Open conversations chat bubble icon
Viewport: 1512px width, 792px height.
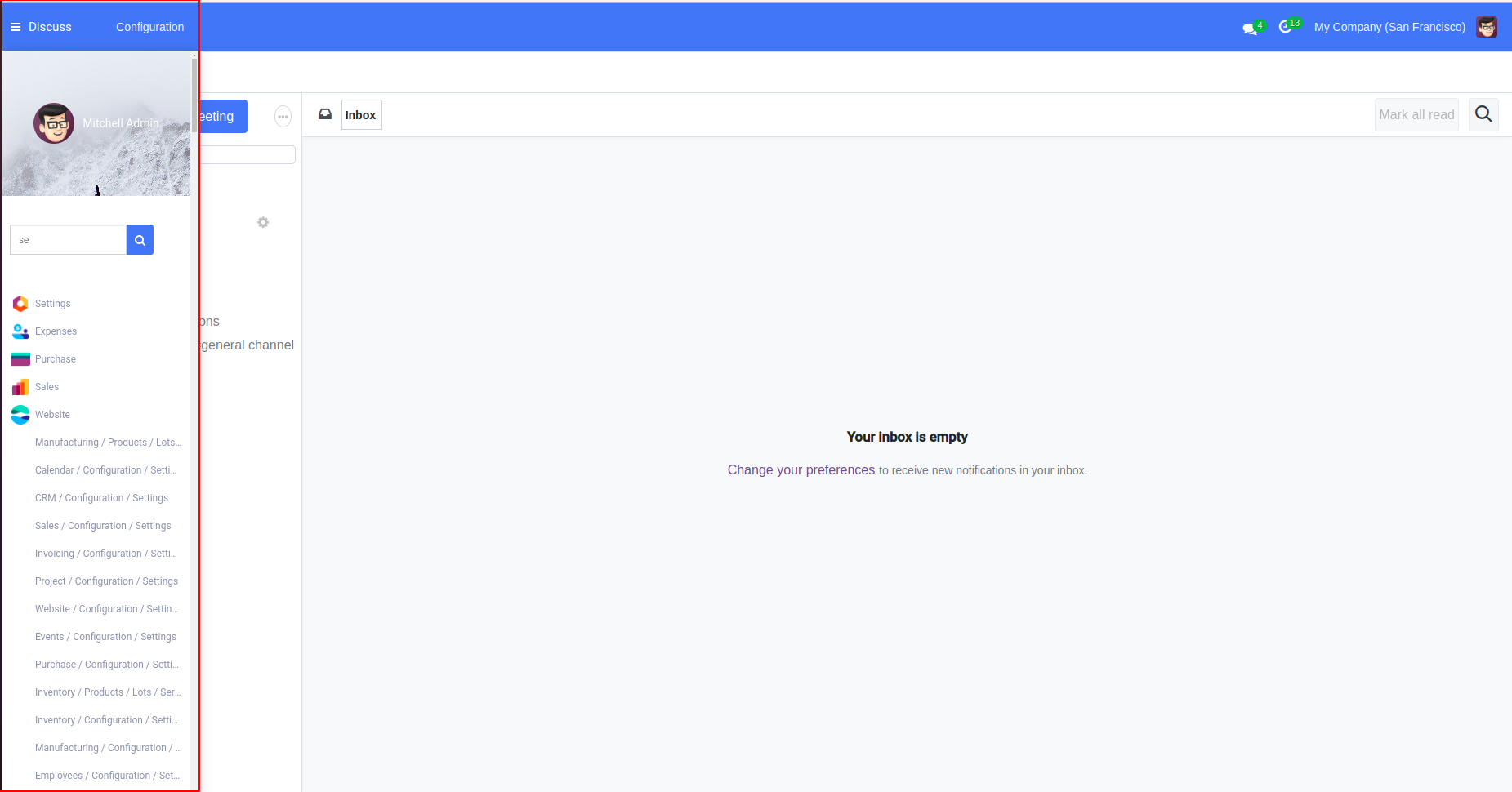pos(1250,29)
